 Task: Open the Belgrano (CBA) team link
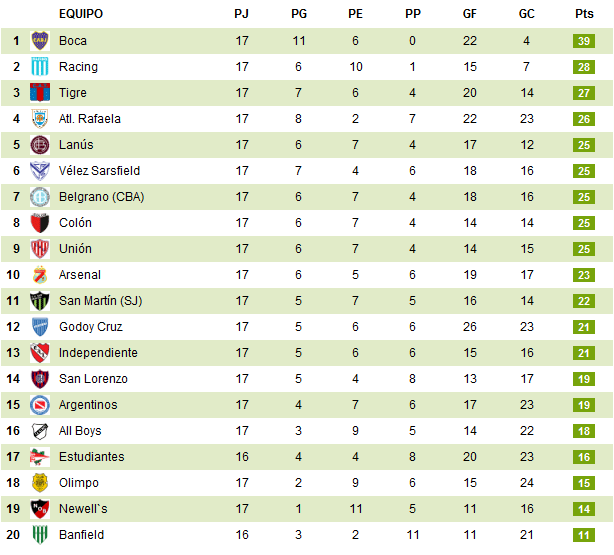point(101,197)
